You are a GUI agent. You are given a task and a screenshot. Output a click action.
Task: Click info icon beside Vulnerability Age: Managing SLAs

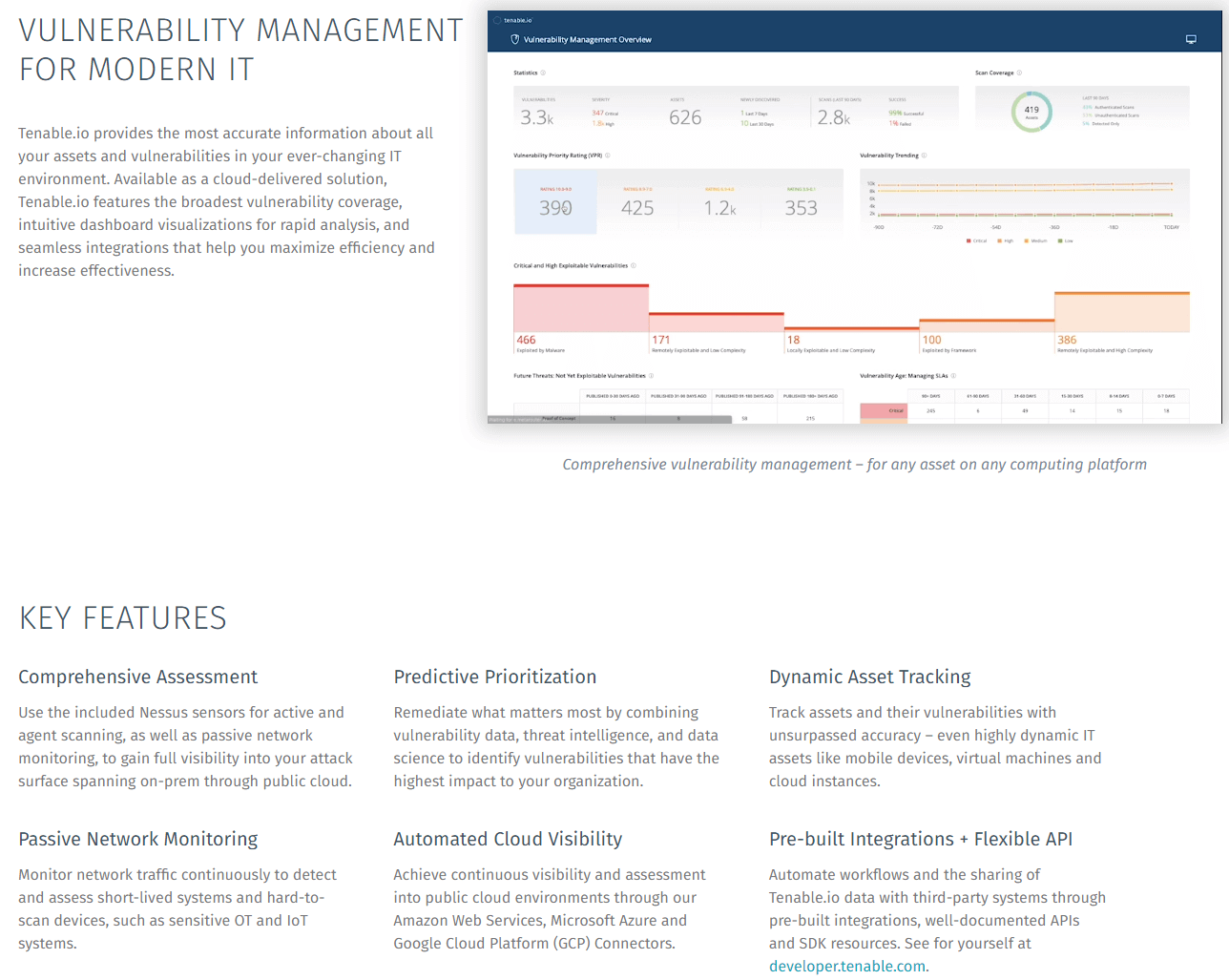click(x=953, y=376)
